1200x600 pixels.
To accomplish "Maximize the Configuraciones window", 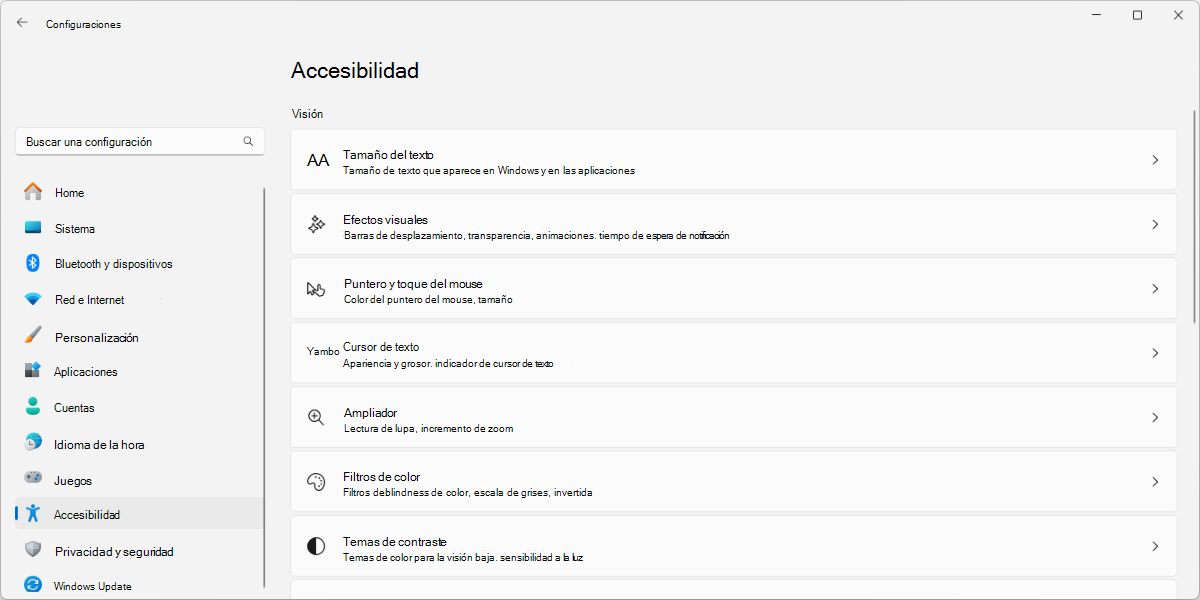I will pyautogui.click(x=1137, y=15).
